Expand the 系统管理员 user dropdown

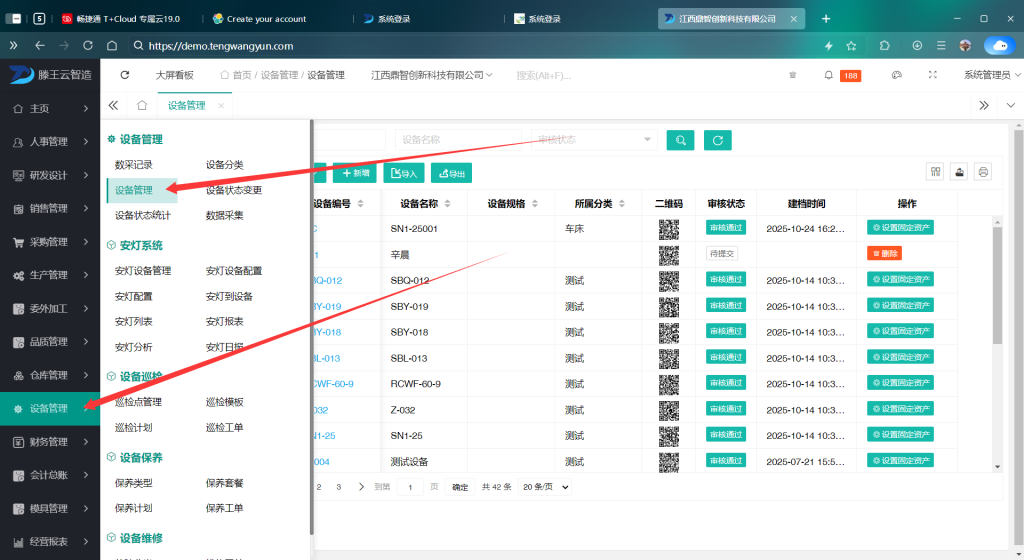point(990,75)
